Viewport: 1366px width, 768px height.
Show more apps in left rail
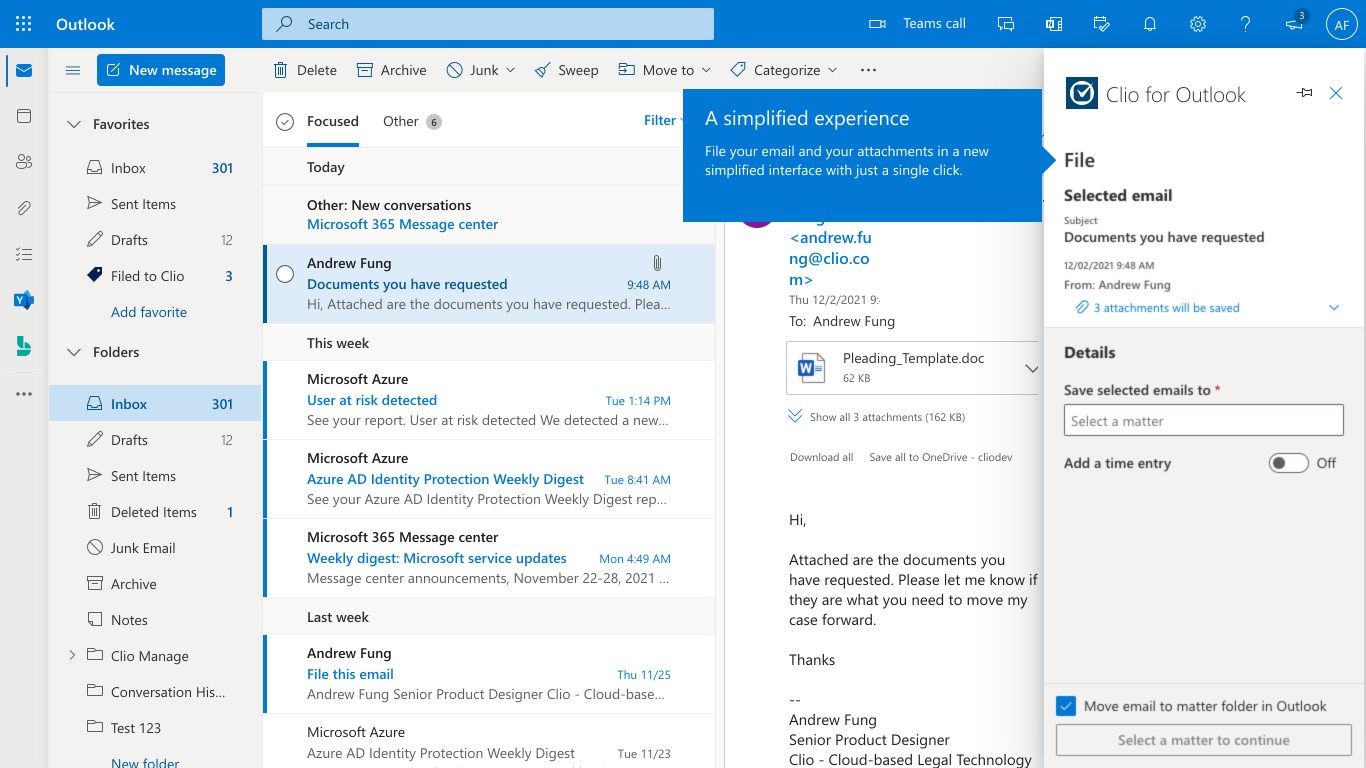pyautogui.click(x=24, y=394)
